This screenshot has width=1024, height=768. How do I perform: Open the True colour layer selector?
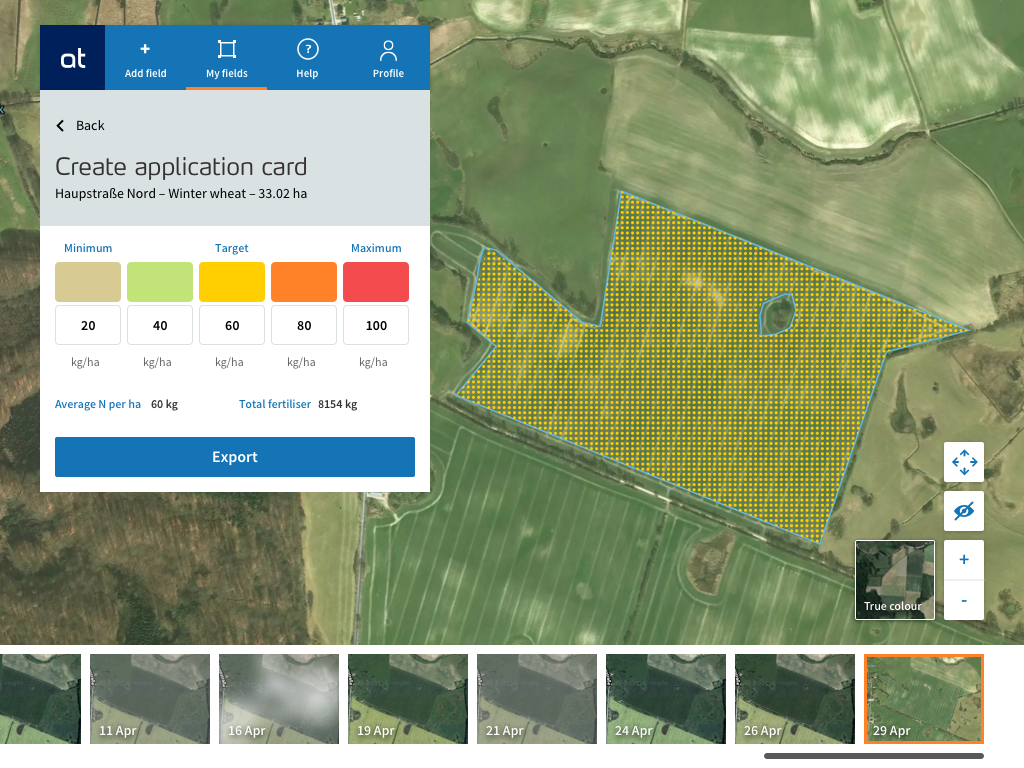pyautogui.click(x=894, y=579)
